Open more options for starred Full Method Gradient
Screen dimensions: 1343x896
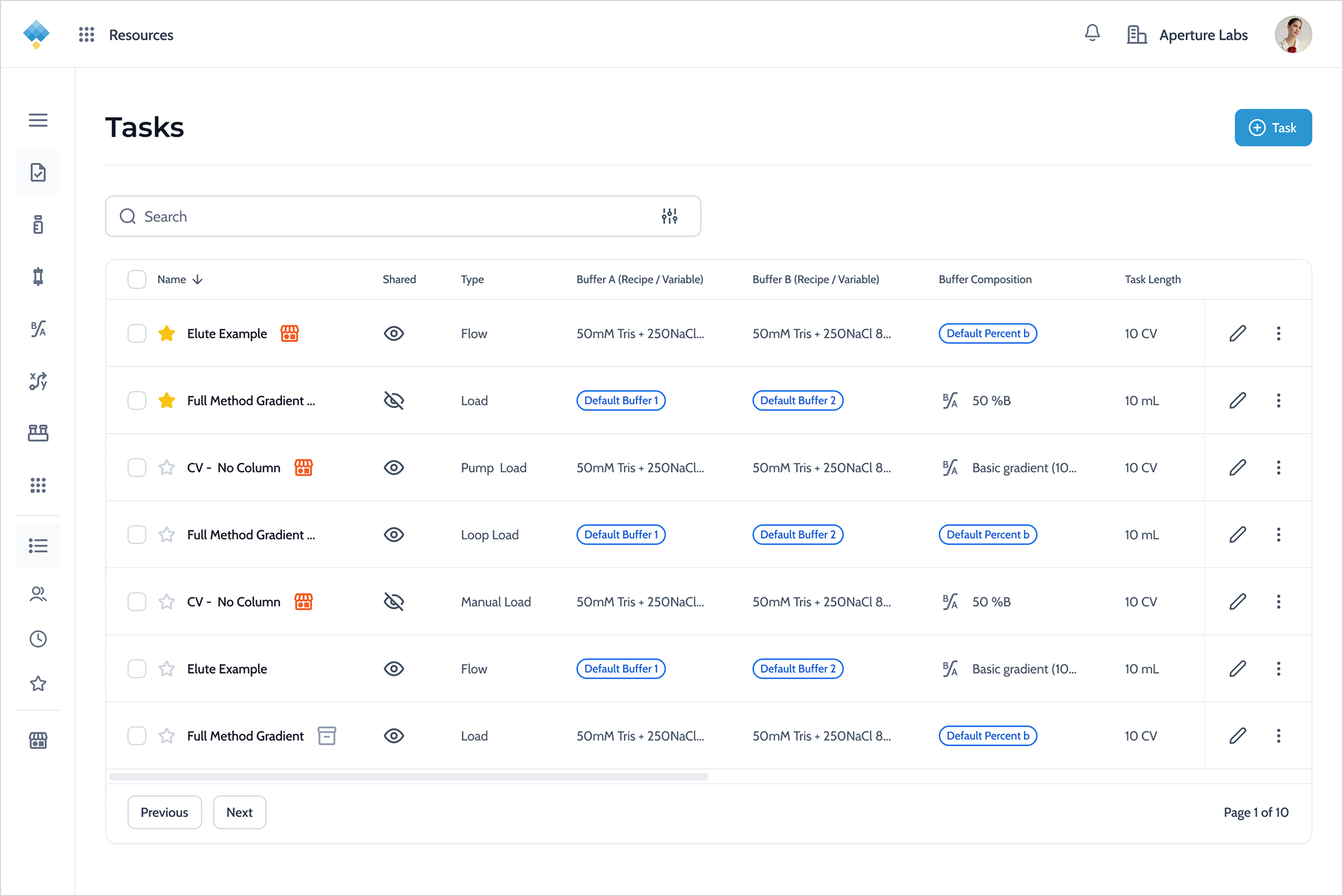(1279, 401)
